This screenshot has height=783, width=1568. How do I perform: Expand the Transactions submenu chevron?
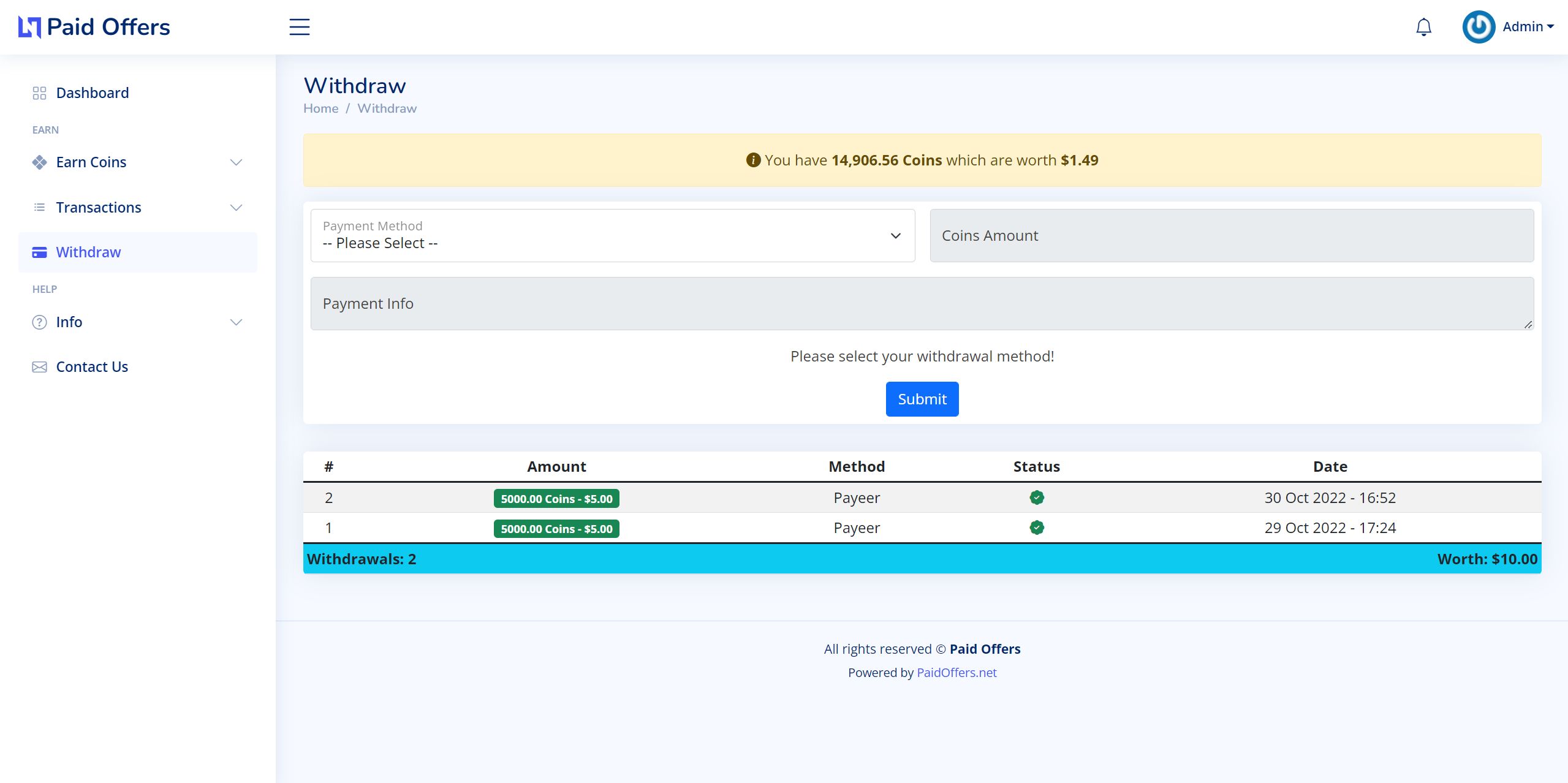point(236,208)
